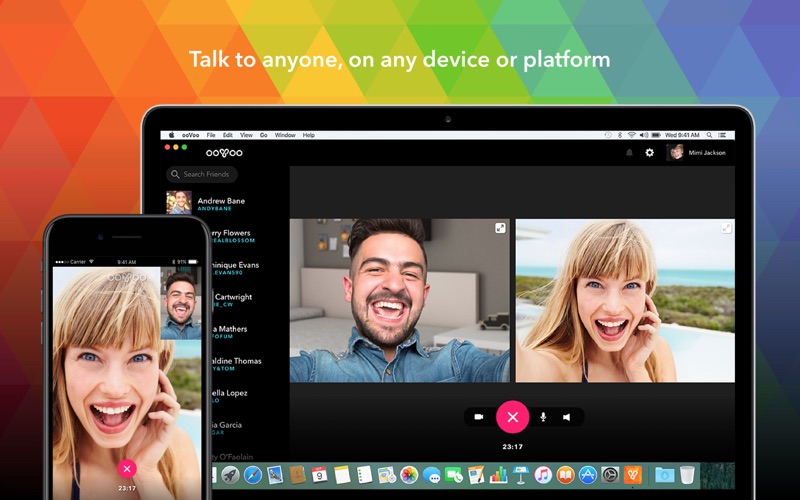
Task: Open the notifications bell
Action: pyautogui.click(x=629, y=153)
